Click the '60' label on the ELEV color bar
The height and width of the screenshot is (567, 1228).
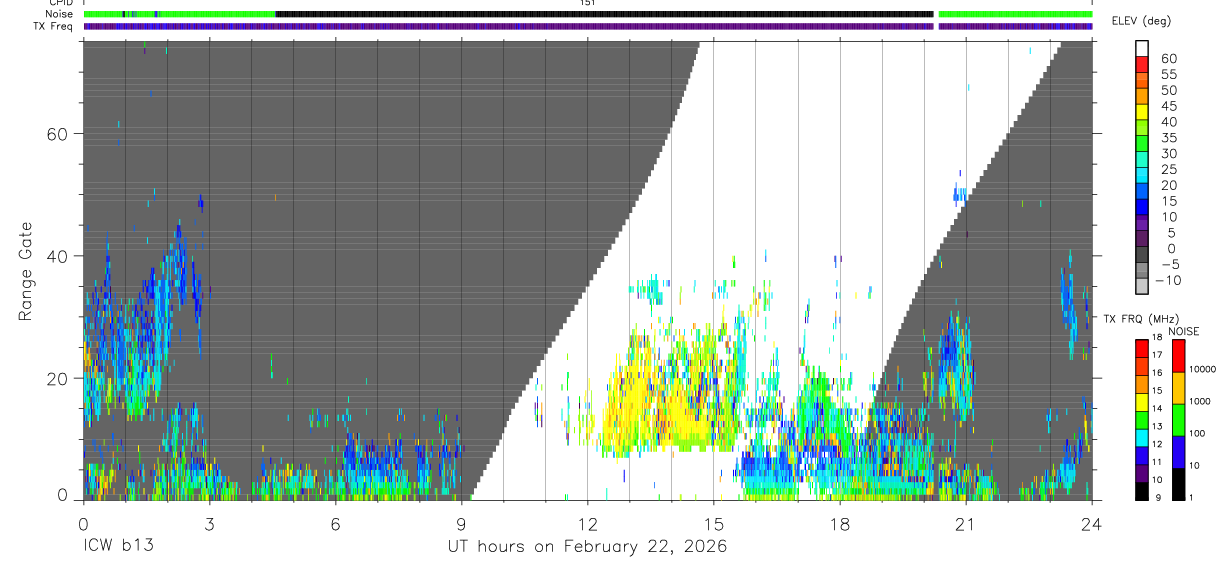tap(1168, 58)
